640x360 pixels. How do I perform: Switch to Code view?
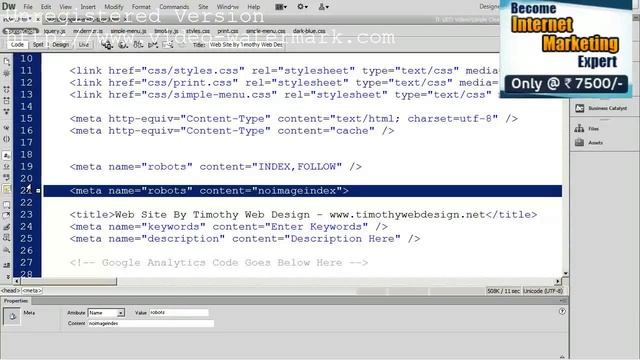coord(17,44)
